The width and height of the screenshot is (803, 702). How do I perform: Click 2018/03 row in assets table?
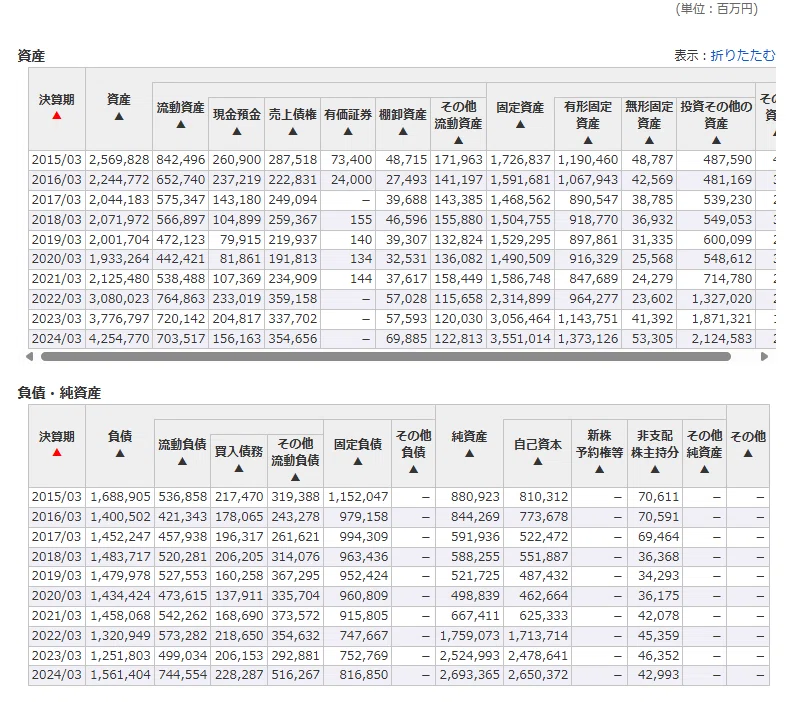(402, 220)
